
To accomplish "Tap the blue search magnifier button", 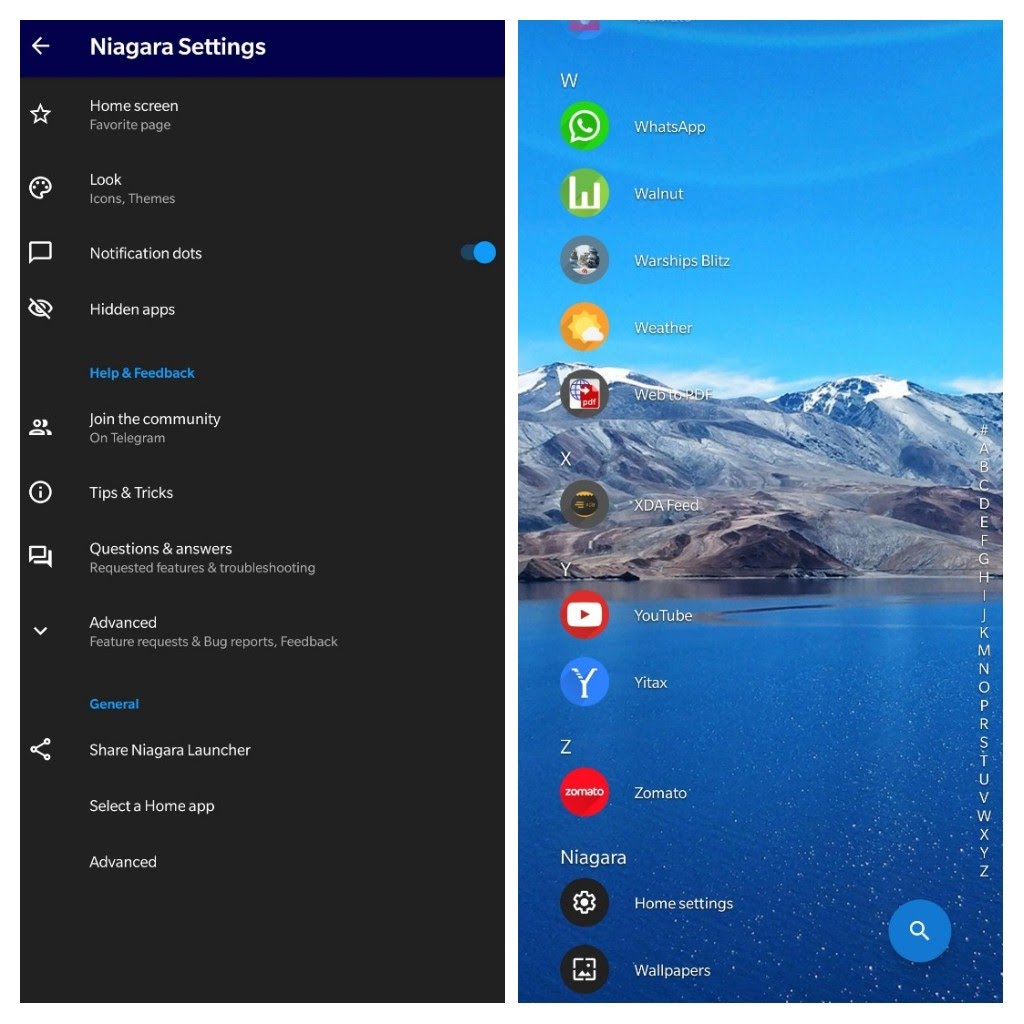I will 919,931.
